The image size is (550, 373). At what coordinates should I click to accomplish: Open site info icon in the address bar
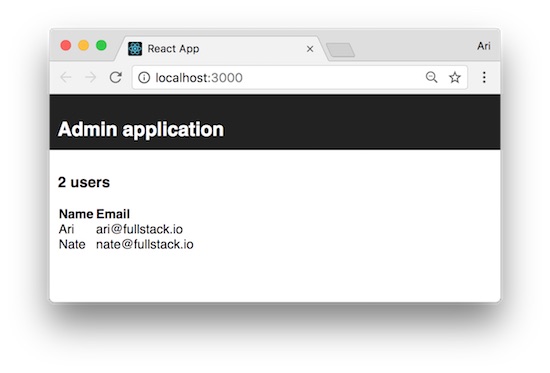pos(144,78)
